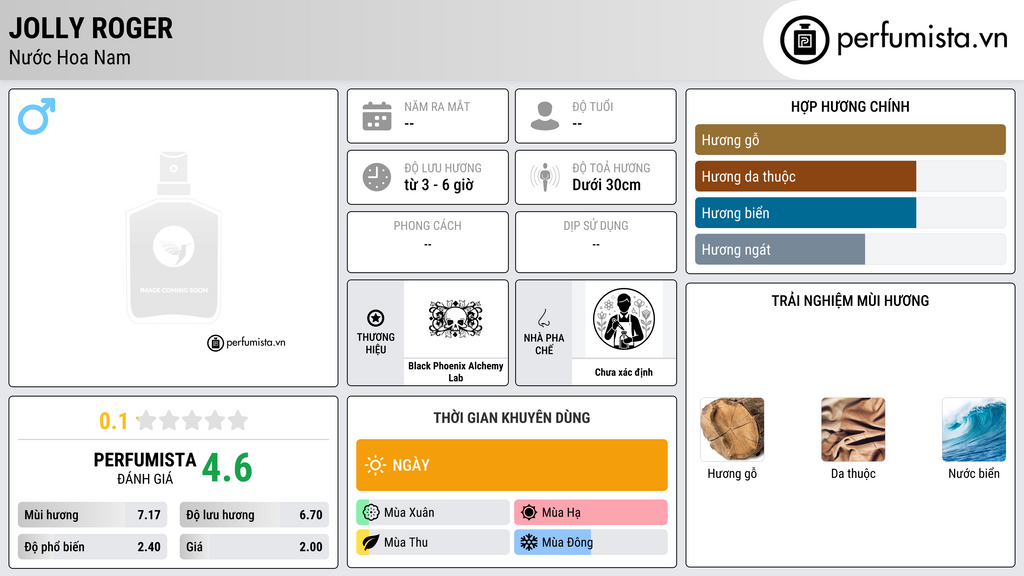Click the Độ phổ biến 2.40 score box
Viewport: 1024px width, 576px height.
point(92,547)
